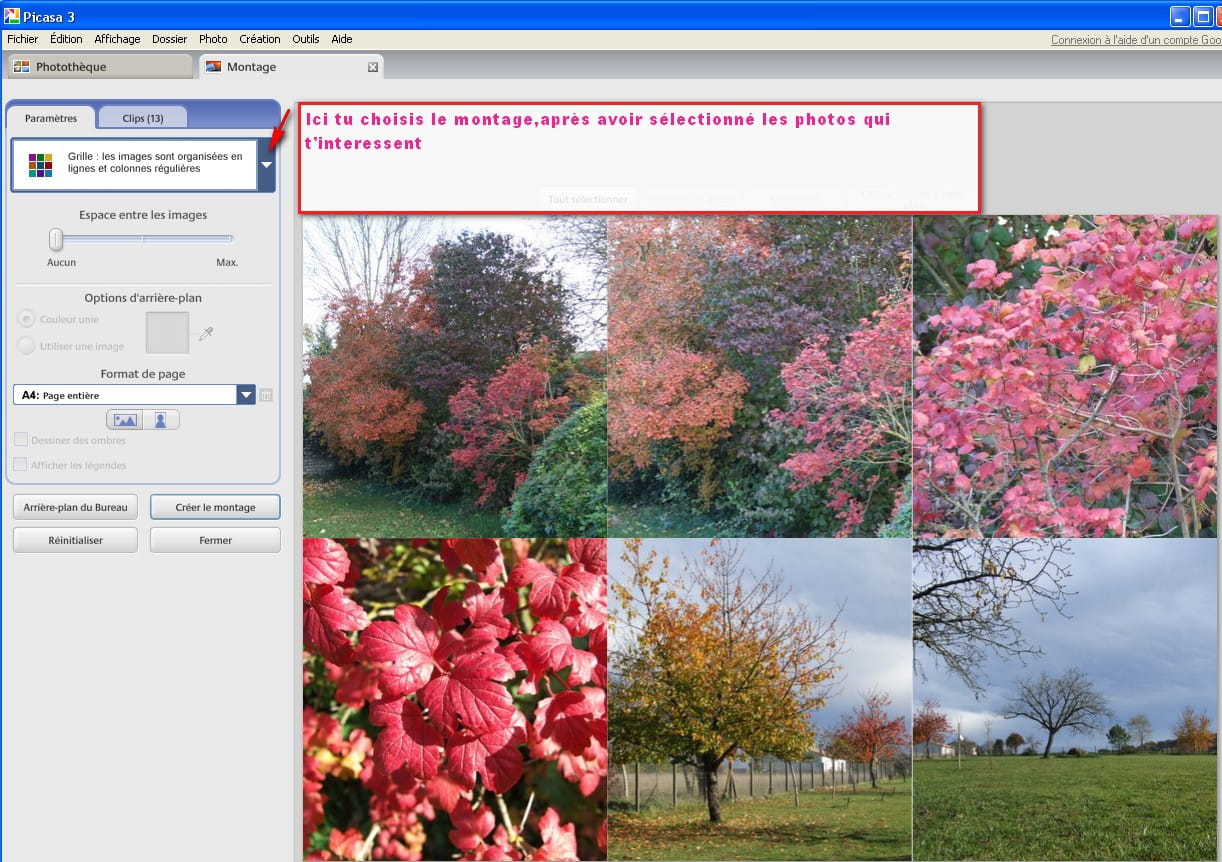Choose portrait page orientation icon
This screenshot has width=1222, height=862.
point(161,420)
